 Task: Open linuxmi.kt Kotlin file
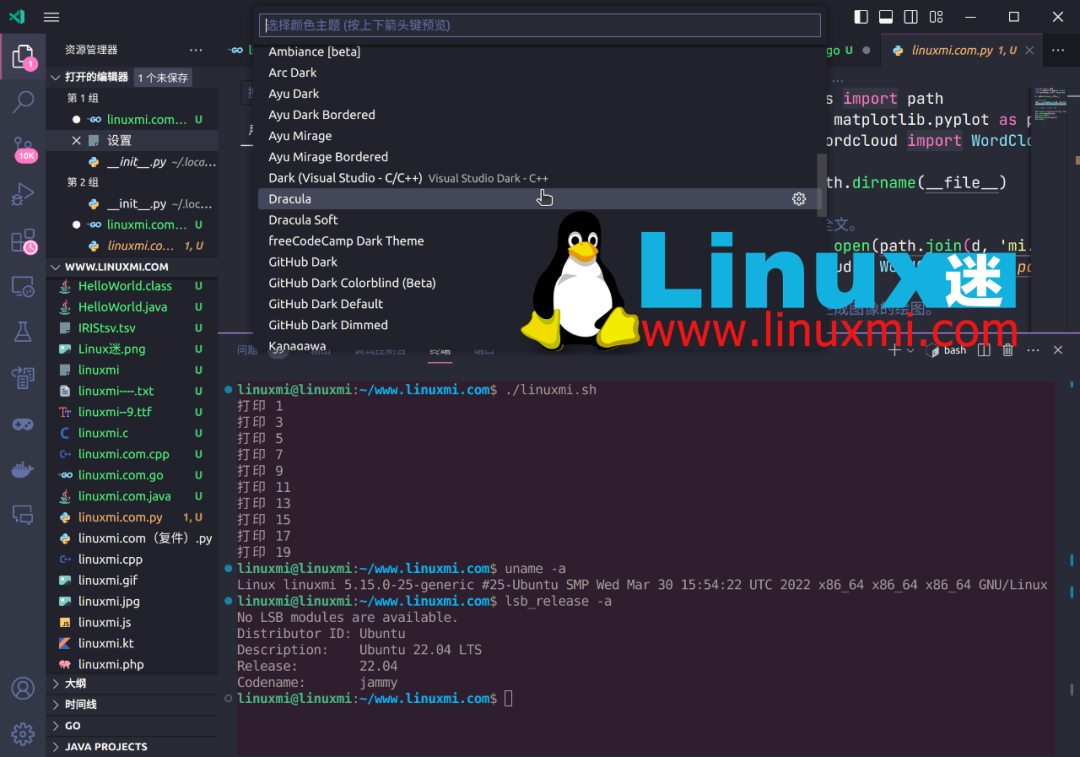(x=132, y=643)
